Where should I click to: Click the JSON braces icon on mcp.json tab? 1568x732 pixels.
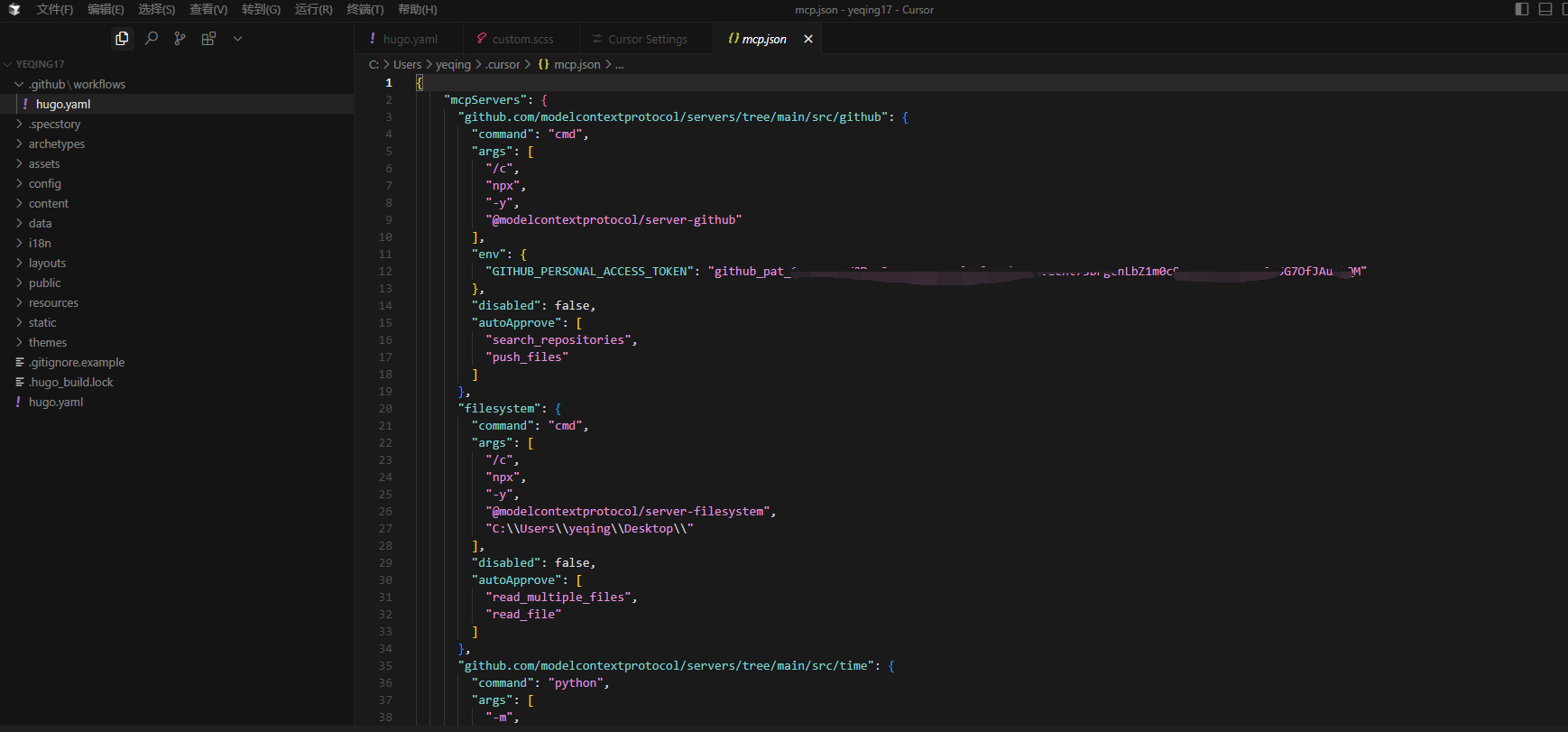[733, 39]
